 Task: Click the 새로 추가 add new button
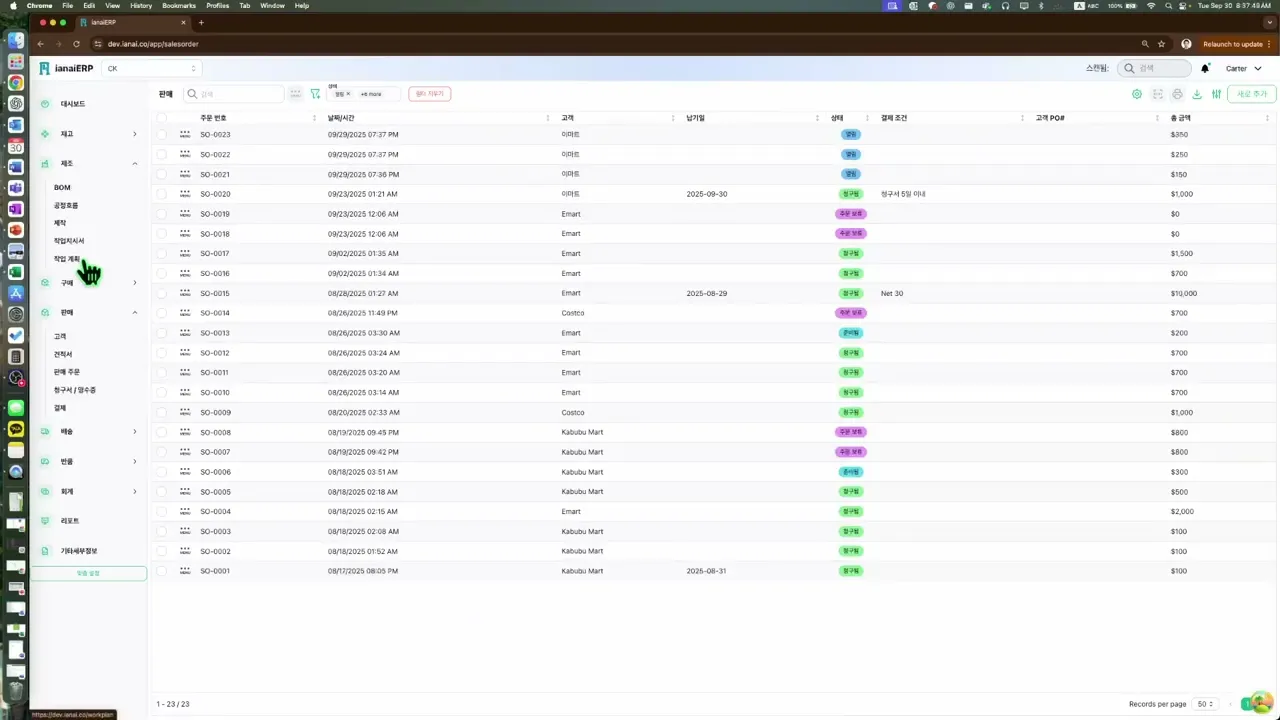pos(1251,94)
